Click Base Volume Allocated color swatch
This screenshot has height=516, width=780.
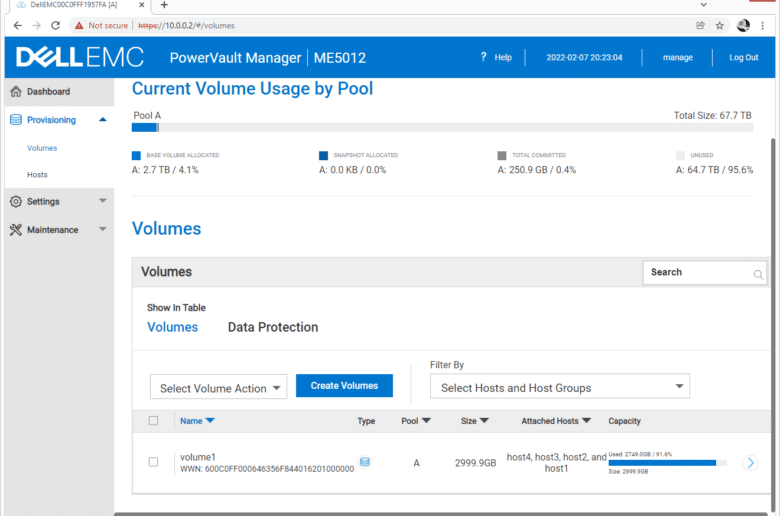click(x=136, y=156)
